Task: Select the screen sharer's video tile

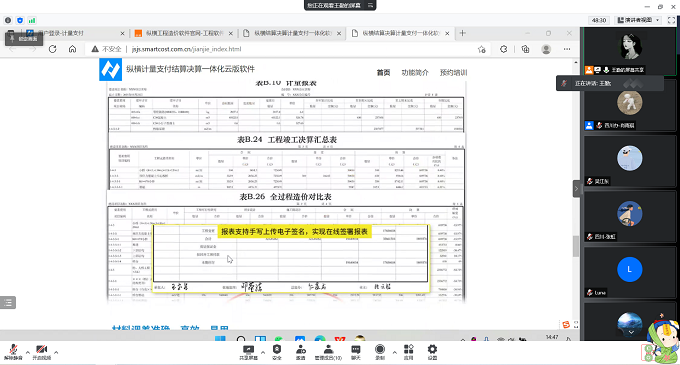Action: [x=630, y=51]
